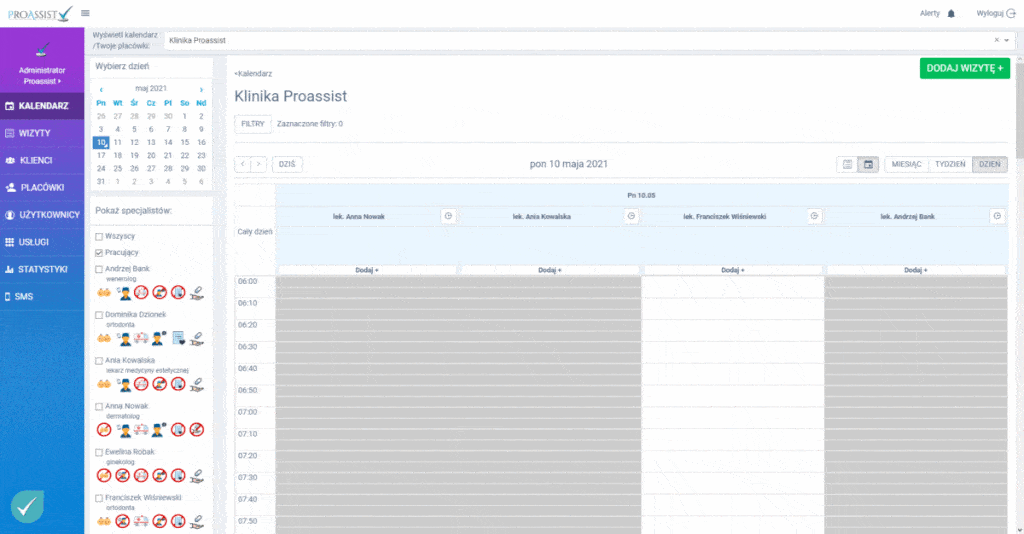The width and height of the screenshot is (1024, 534).
Task: Click the Proassist logo
Action: pos(40,14)
